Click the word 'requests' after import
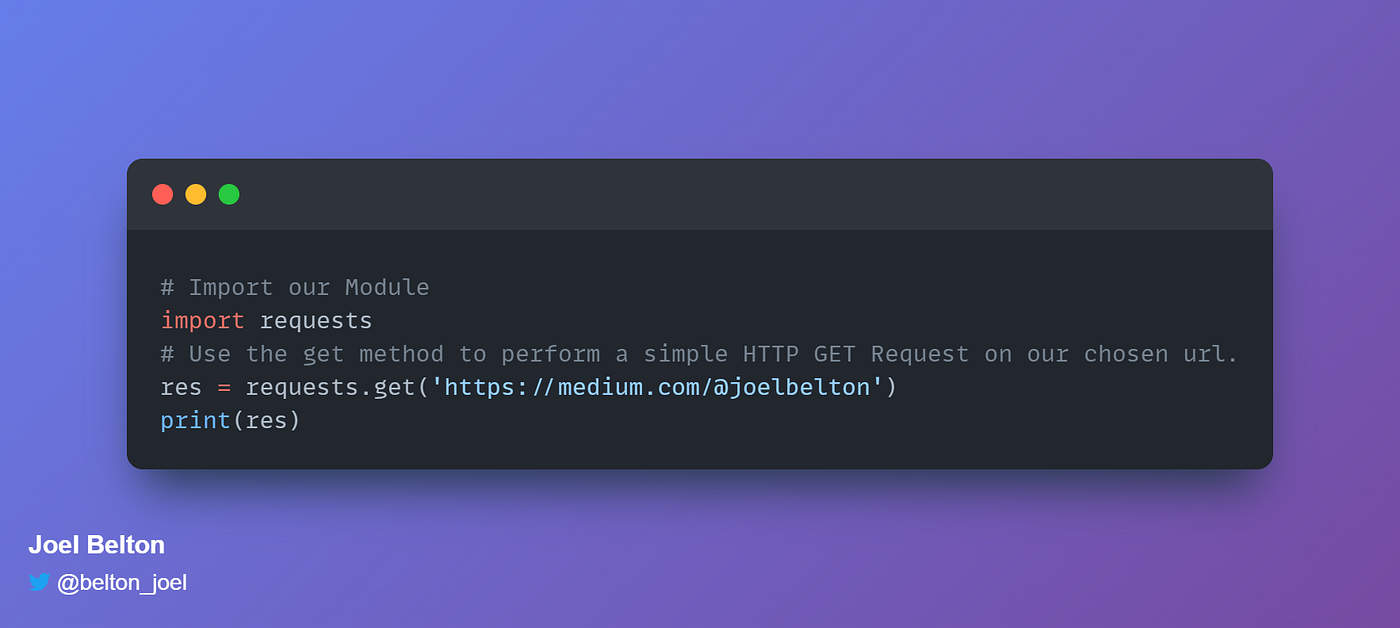This screenshot has height=628, width=1400. click(316, 321)
